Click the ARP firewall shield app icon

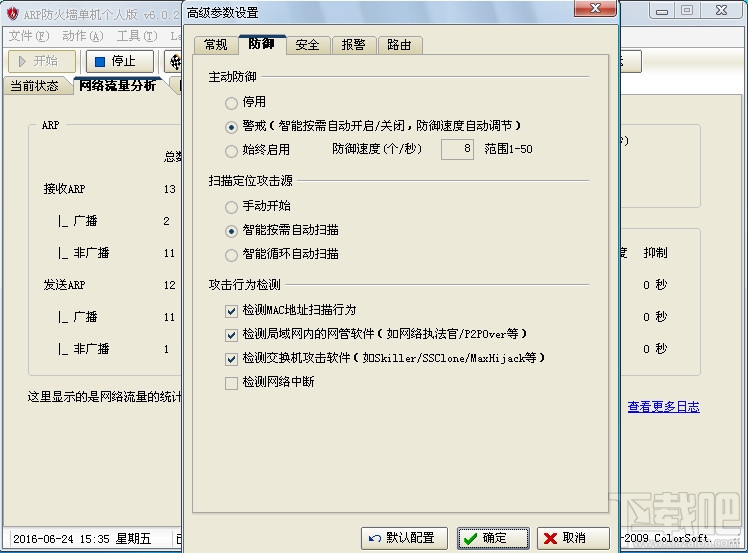[x=12, y=14]
